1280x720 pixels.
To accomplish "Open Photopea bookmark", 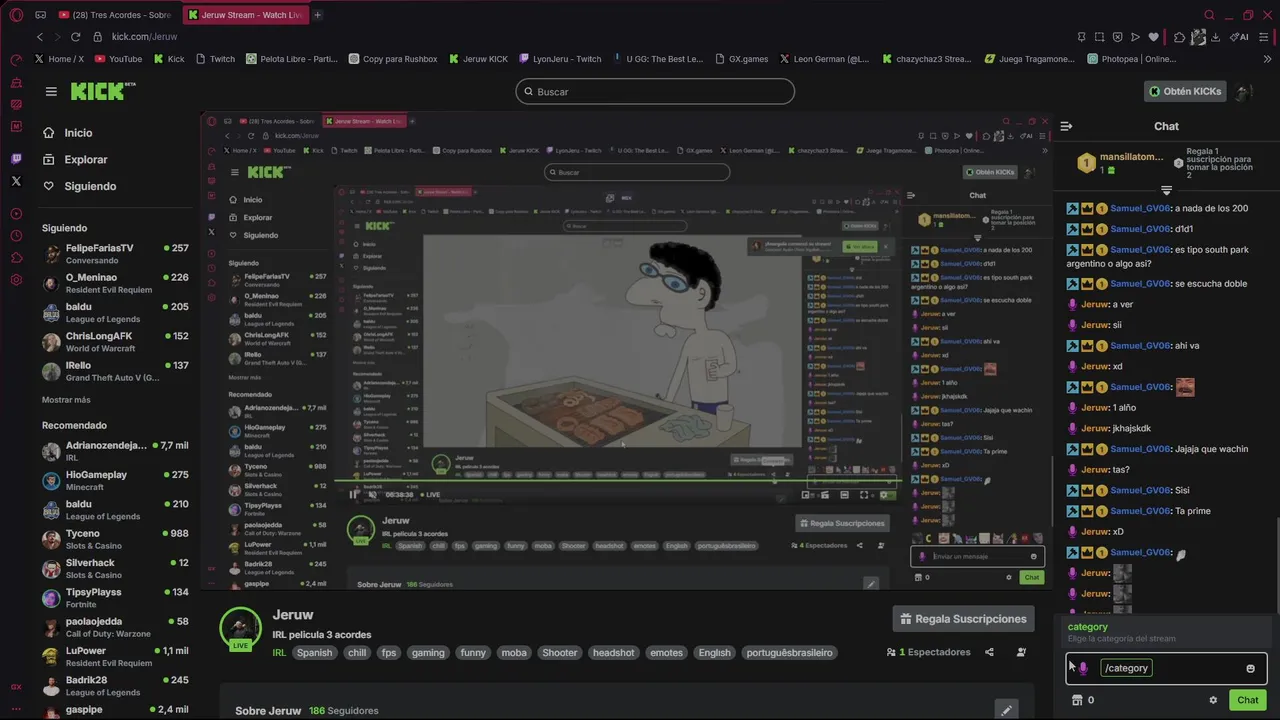I will pyautogui.click(x=1132, y=59).
